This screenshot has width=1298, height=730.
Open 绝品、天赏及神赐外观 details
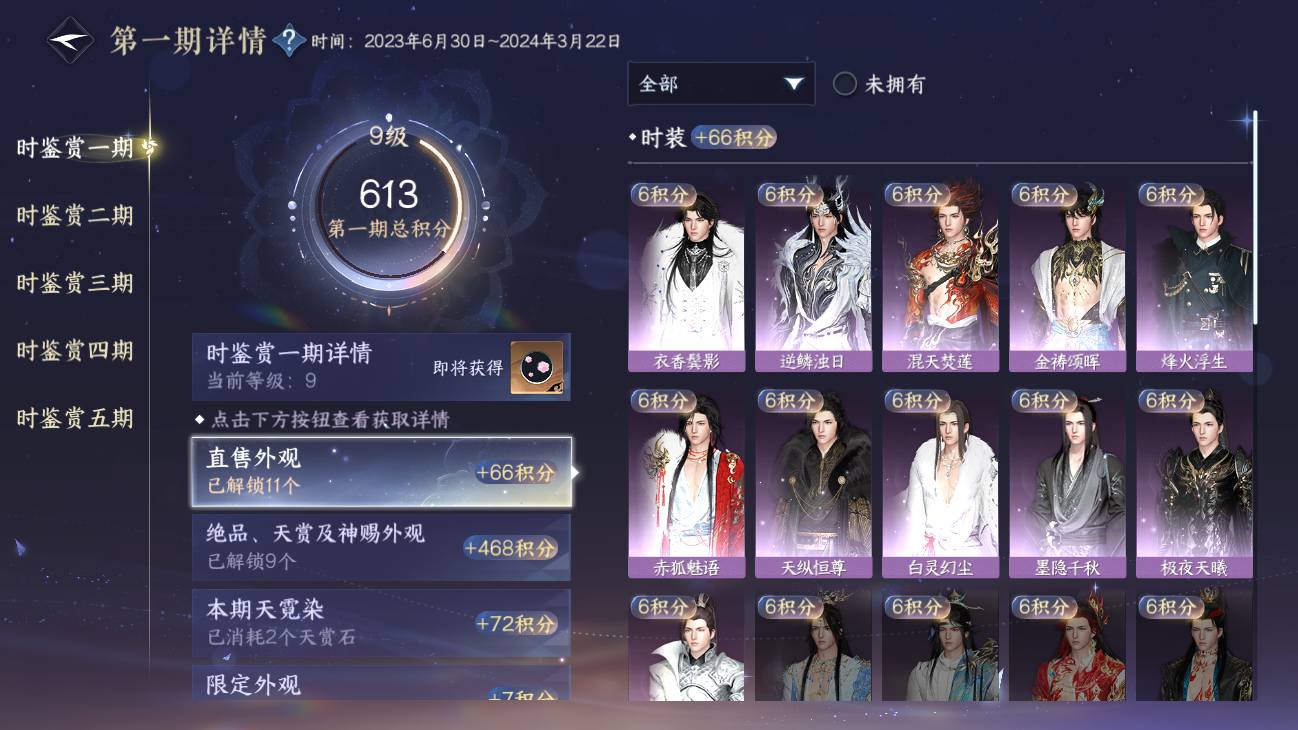click(382, 546)
